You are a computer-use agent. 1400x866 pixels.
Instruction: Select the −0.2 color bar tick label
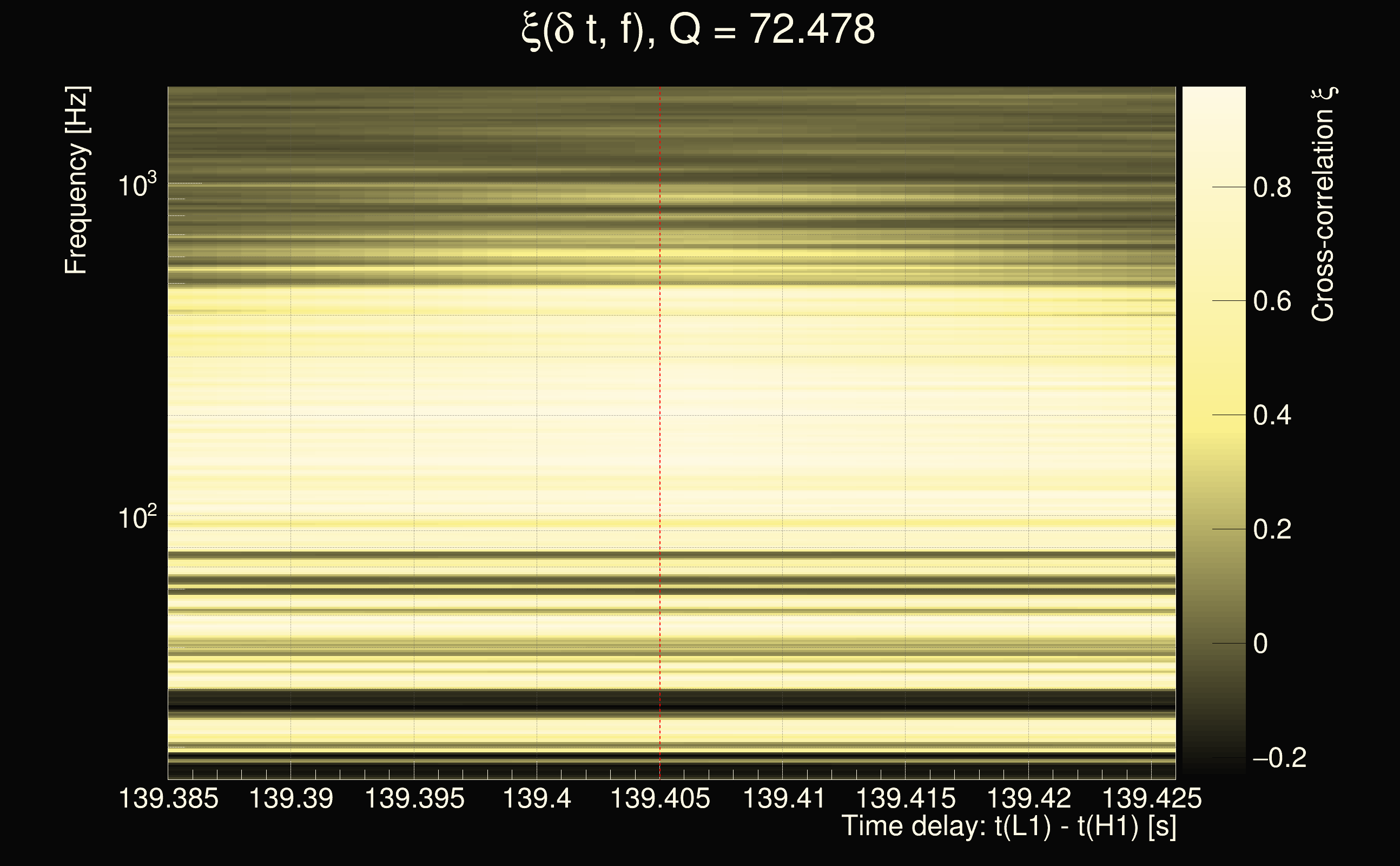pos(1279,758)
